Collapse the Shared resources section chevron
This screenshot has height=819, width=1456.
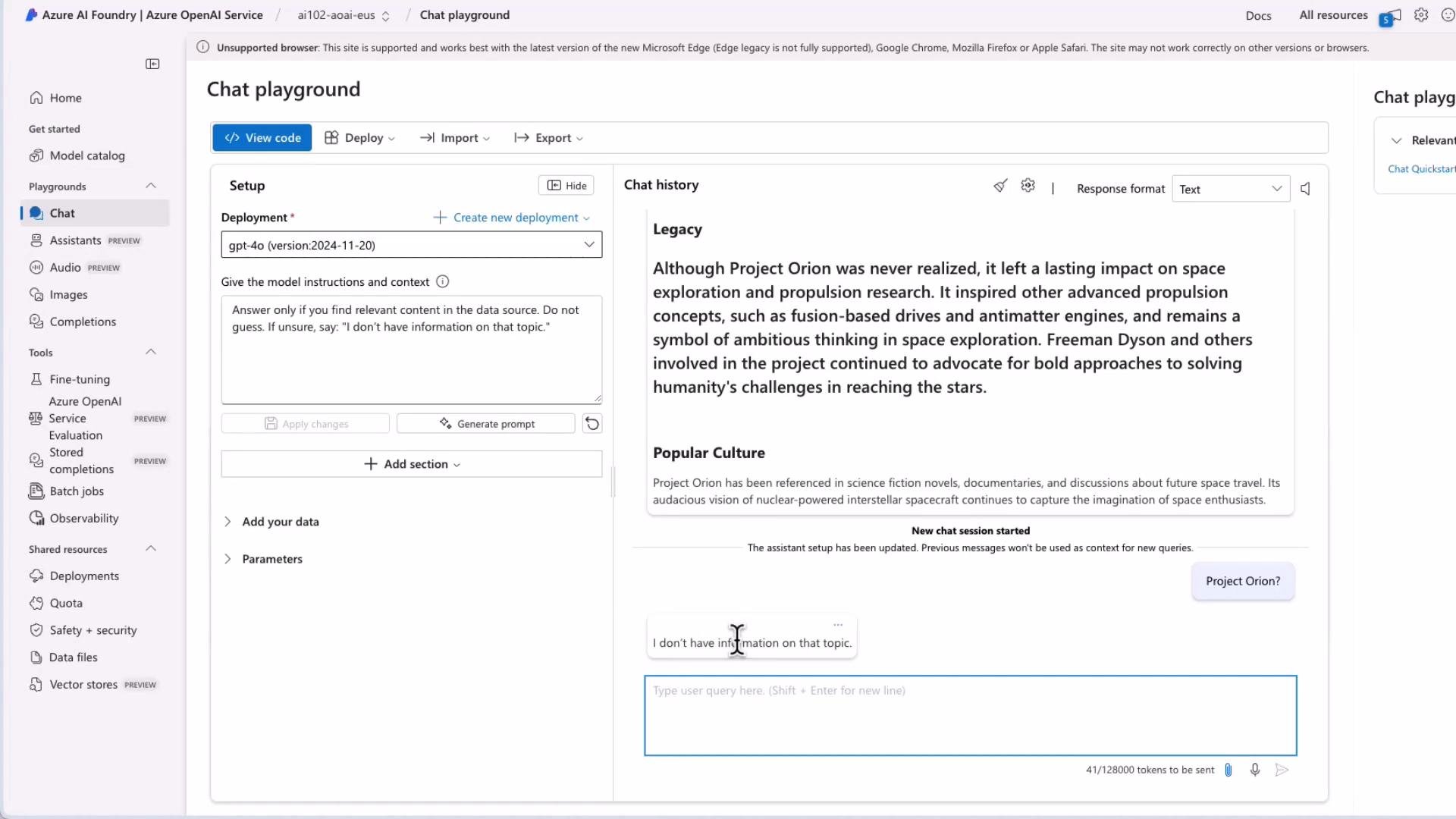pos(151,548)
